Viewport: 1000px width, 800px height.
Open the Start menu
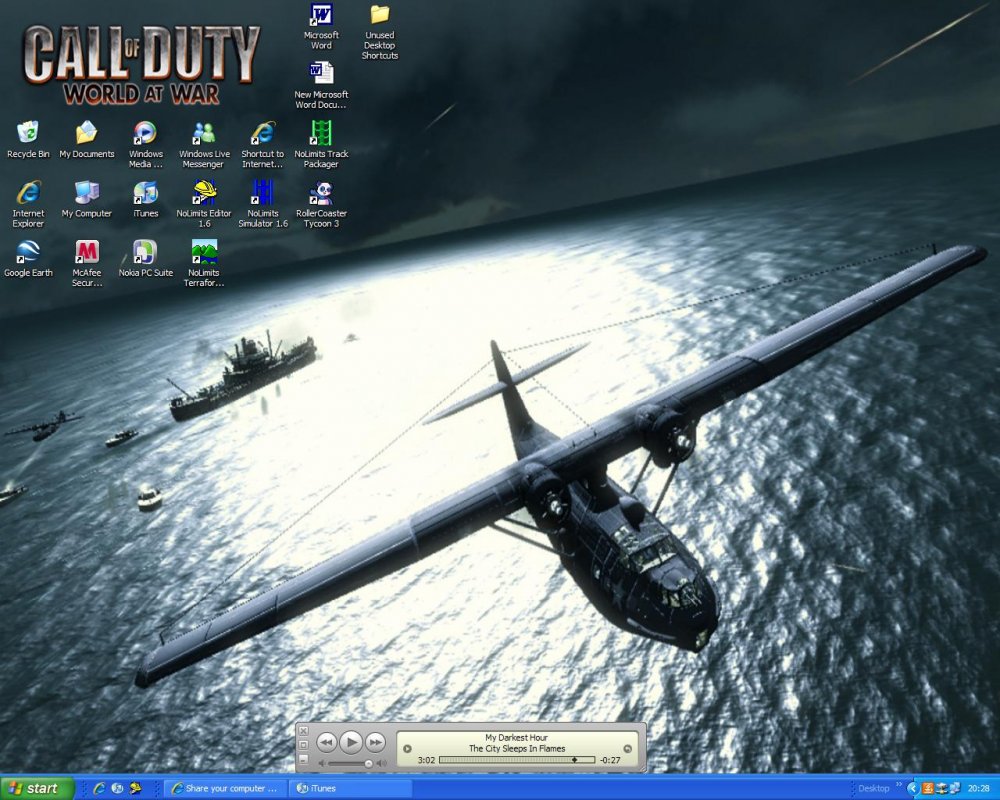click(x=38, y=788)
